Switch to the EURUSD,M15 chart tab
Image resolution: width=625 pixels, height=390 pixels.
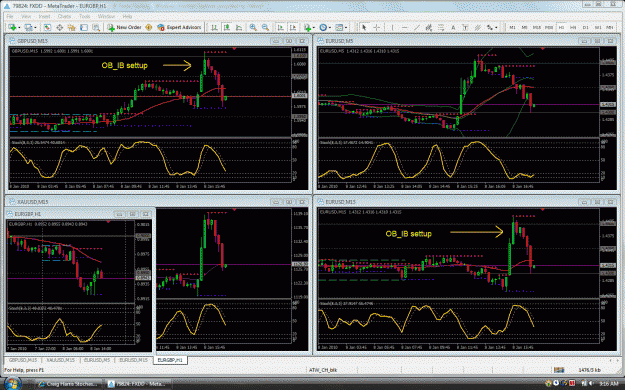point(134,360)
